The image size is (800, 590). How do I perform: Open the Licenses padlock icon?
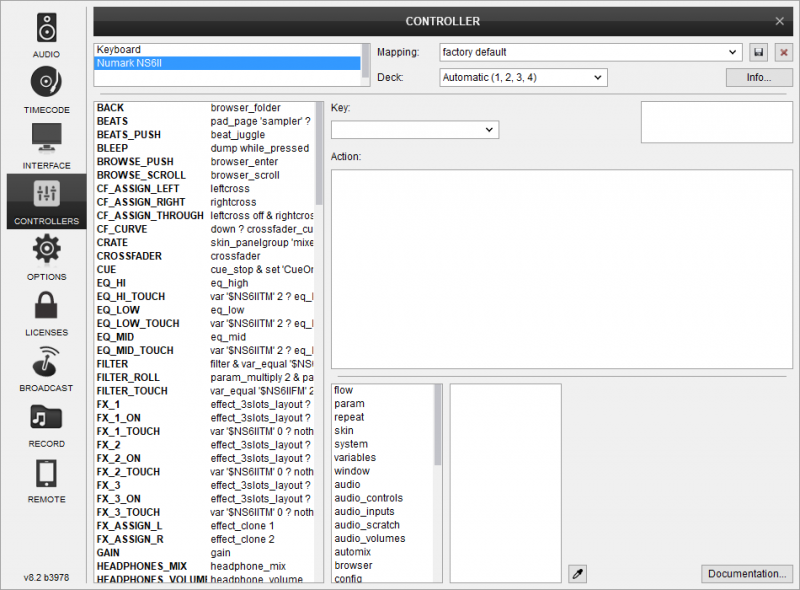[46, 307]
